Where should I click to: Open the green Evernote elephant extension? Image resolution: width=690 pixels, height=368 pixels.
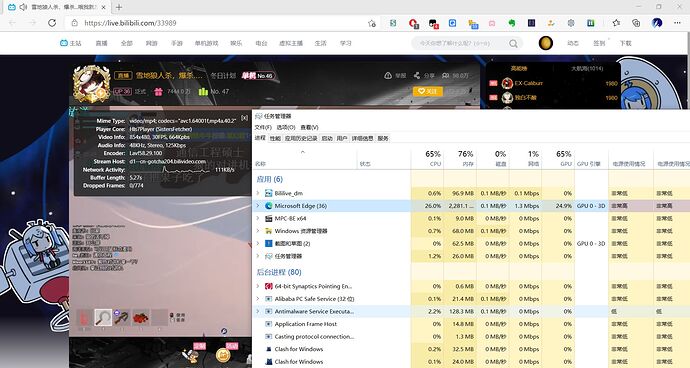pos(511,23)
